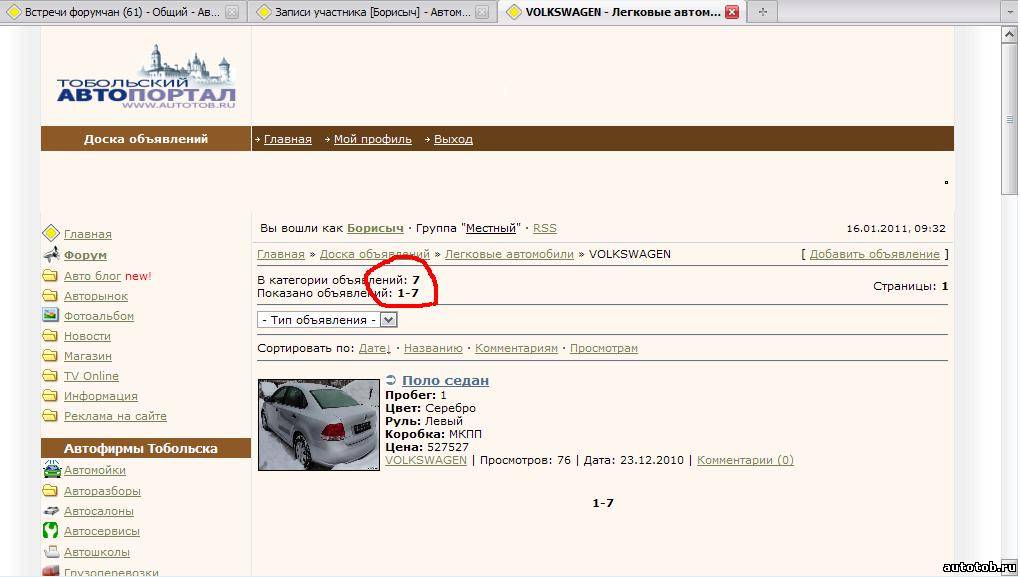Click the Борисыч username link
Viewport: 1021px width, 577px height.
pyautogui.click(x=375, y=228)
